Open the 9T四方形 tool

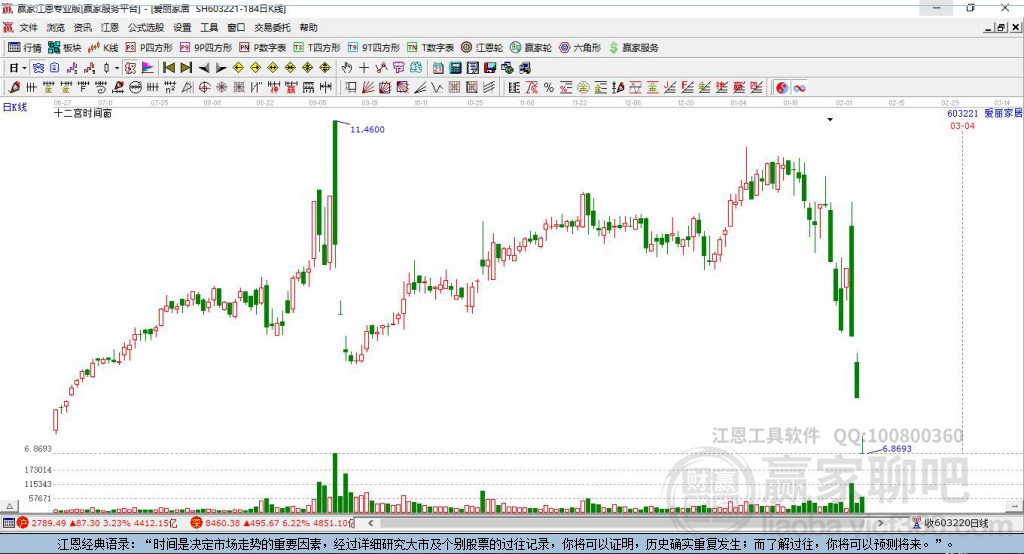[x=374, y=48]
